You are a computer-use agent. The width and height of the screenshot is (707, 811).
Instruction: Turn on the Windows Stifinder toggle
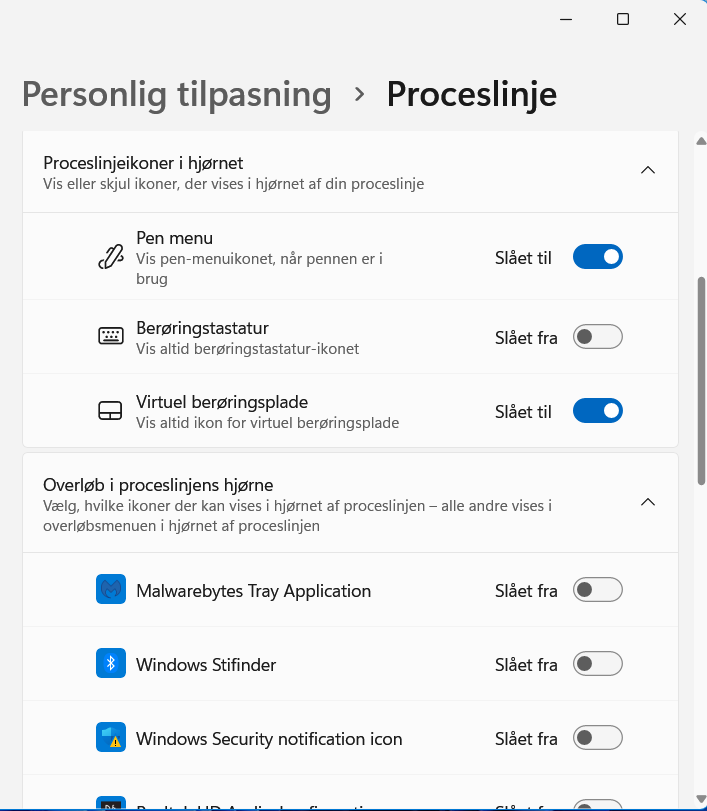597,663
